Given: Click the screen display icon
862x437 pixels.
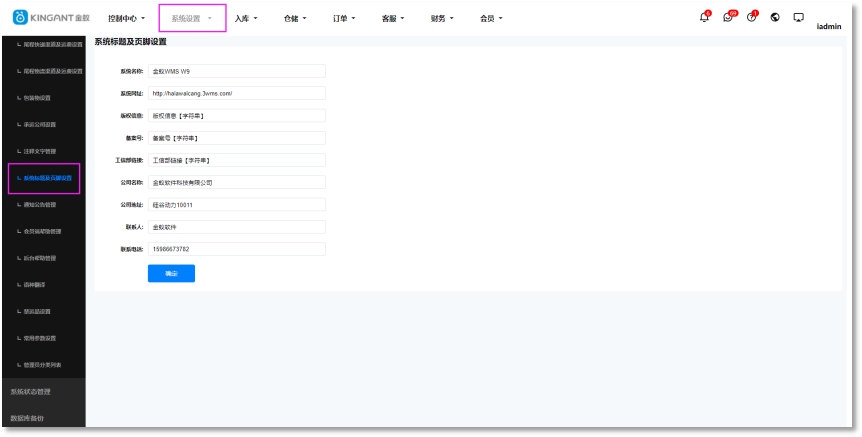Looking at the screenshot, I should [x=798, y=18].
